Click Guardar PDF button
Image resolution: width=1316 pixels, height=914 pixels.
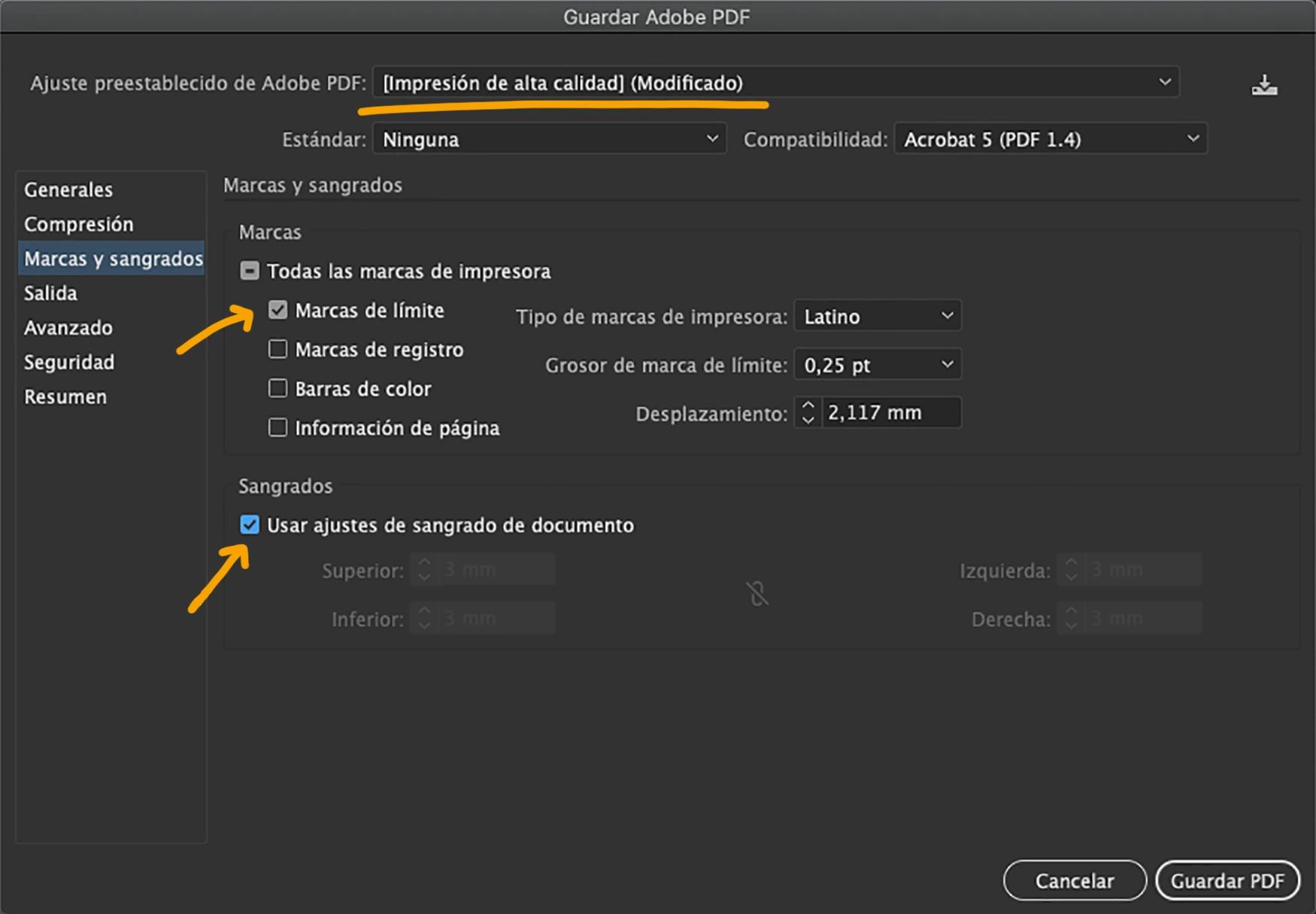[x=1227, y=880]
